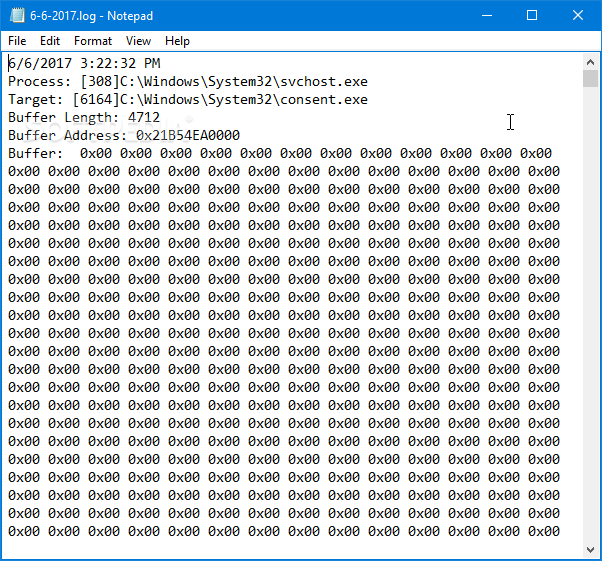Click the timestamp line 6/6/2017 3:22:32 PM
602x561 pixels.
(x=84, y=63)
